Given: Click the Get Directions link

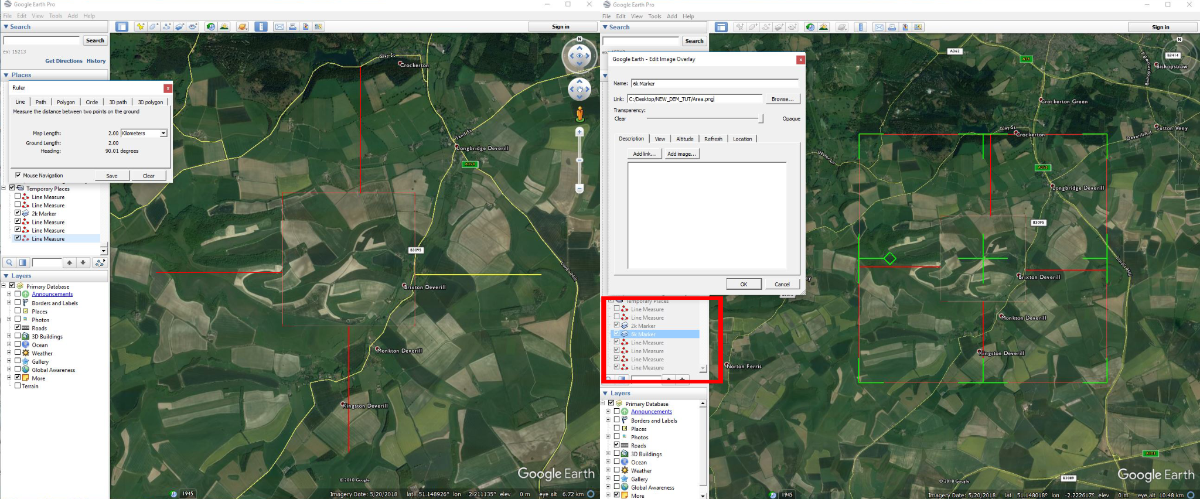Looking at the screenshot, I should tap(63, 61).
